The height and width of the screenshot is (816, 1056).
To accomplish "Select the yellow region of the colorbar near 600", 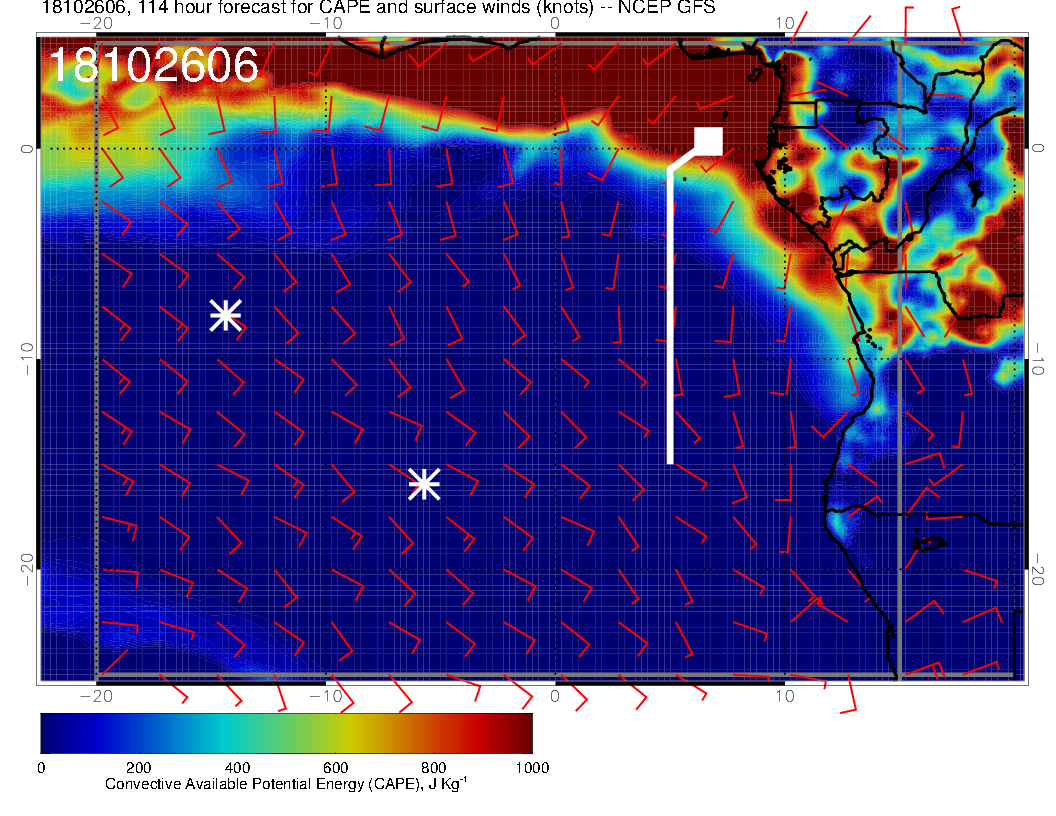I will coord(335,732).
